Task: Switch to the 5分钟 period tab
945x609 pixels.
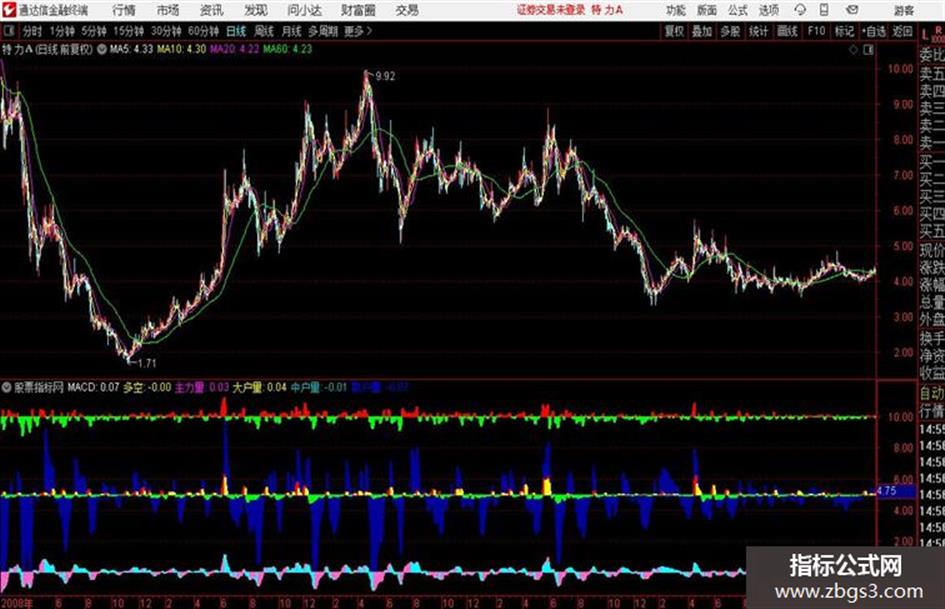Action: point(94,31)
